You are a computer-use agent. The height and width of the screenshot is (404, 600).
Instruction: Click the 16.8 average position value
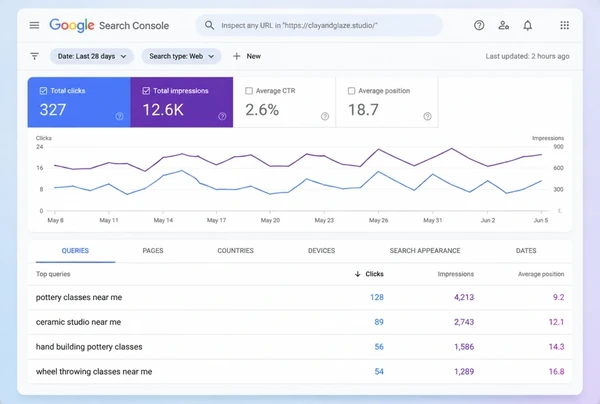click(x=556, y=371)
